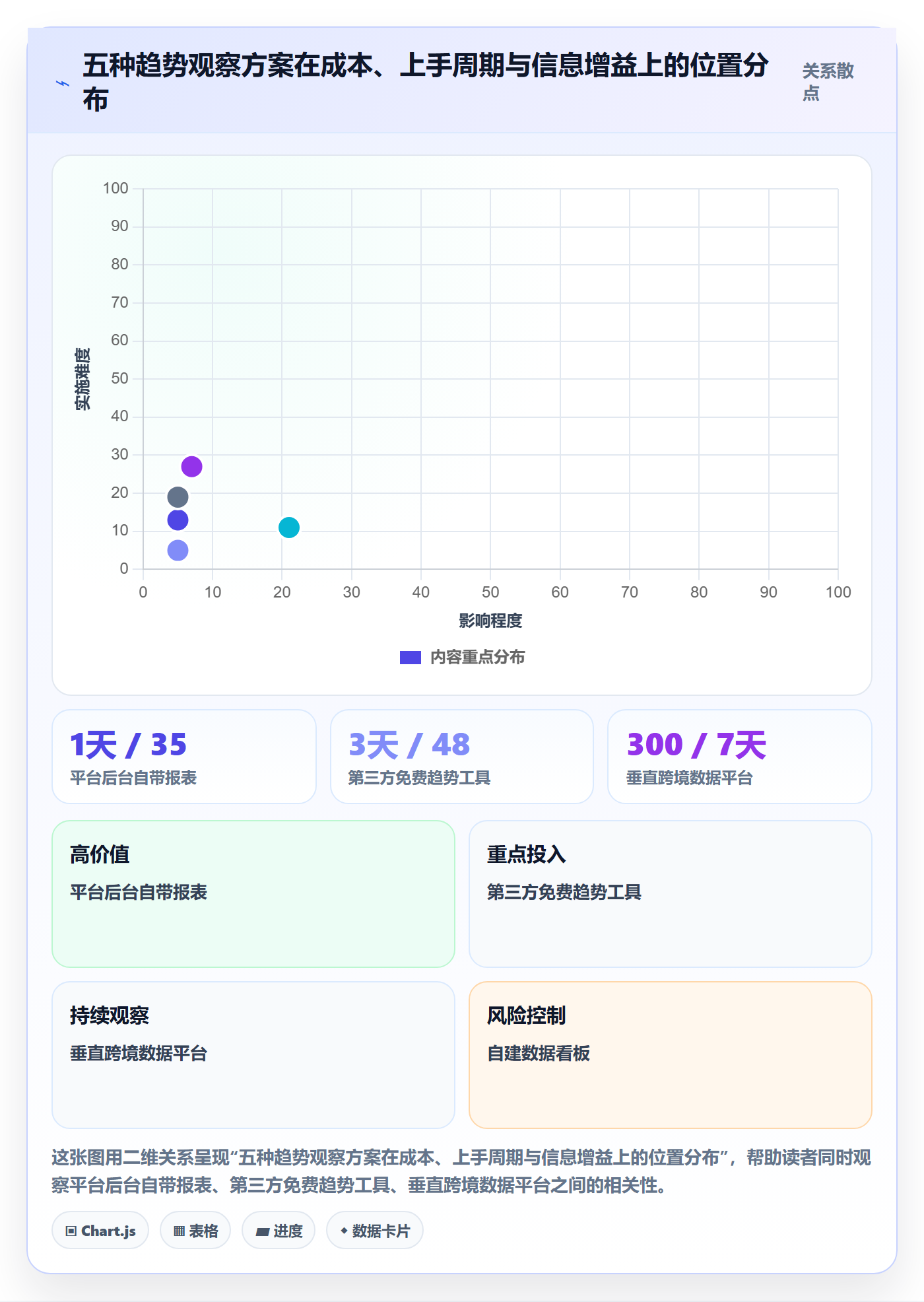
Task: Click 垂直跨境数据平台 under 持续观察
Action: click(139, 1054)
